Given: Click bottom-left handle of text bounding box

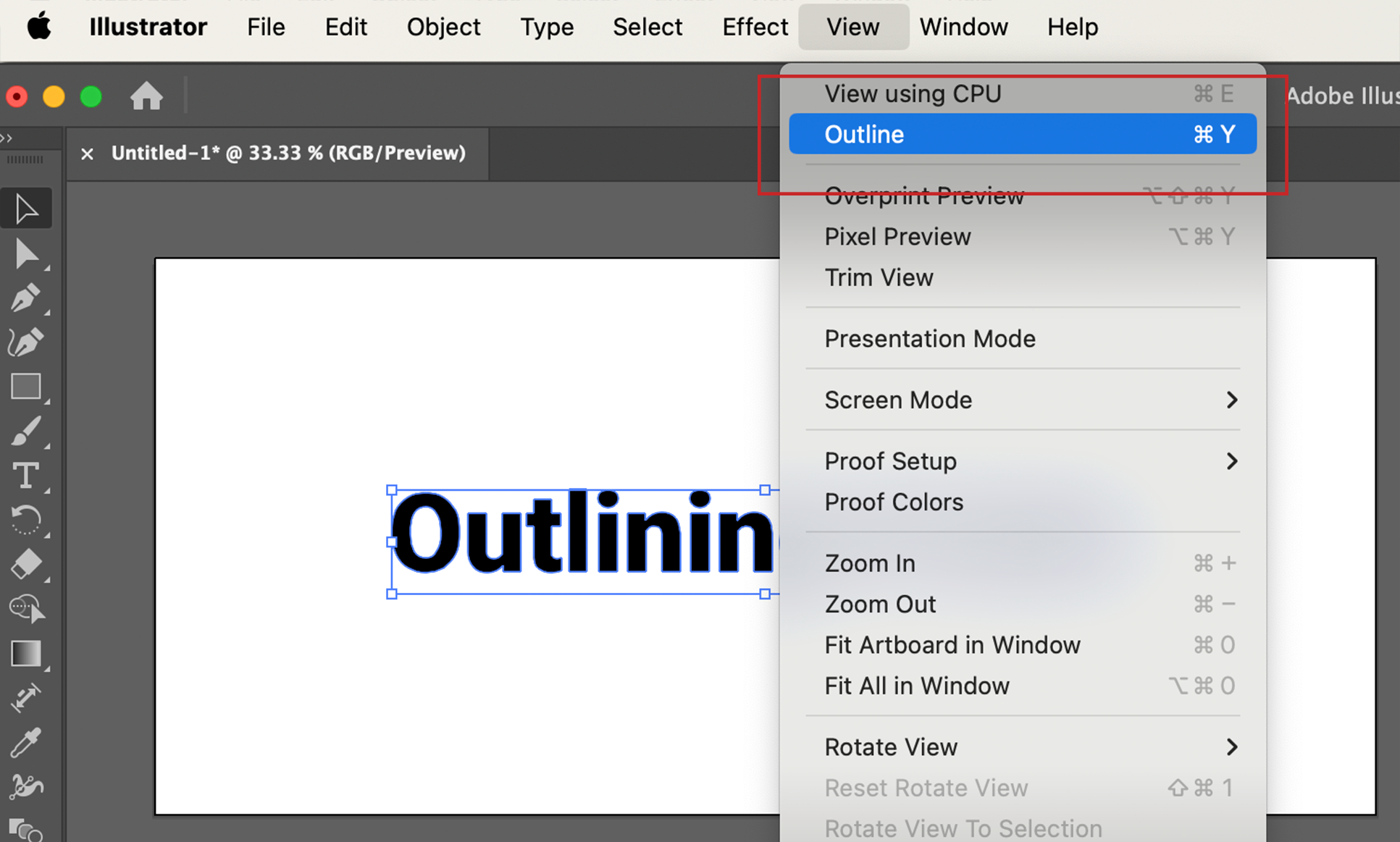Looking at the screenshot, I should [392, 594].
